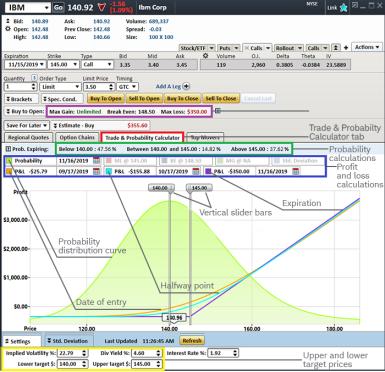Image resolution: width=385 pixels, height=372 pixels.
Task: Expand the Brackets section
Action: (20, 99)
